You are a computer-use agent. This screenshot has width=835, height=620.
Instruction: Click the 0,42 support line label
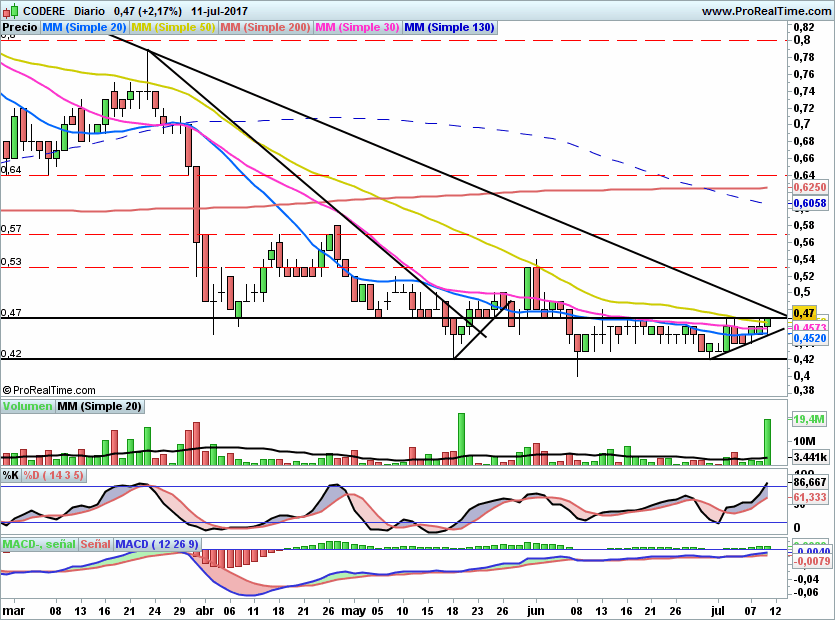11,354
